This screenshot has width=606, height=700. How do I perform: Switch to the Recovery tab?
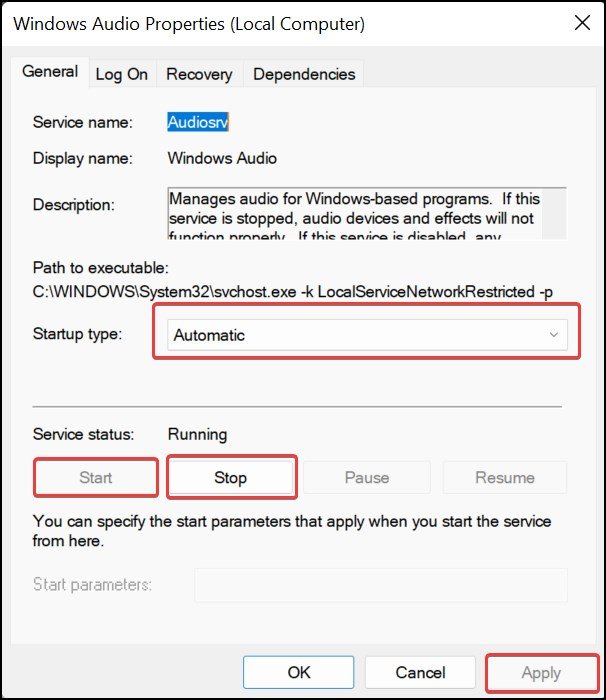click(x=199, y=74)
